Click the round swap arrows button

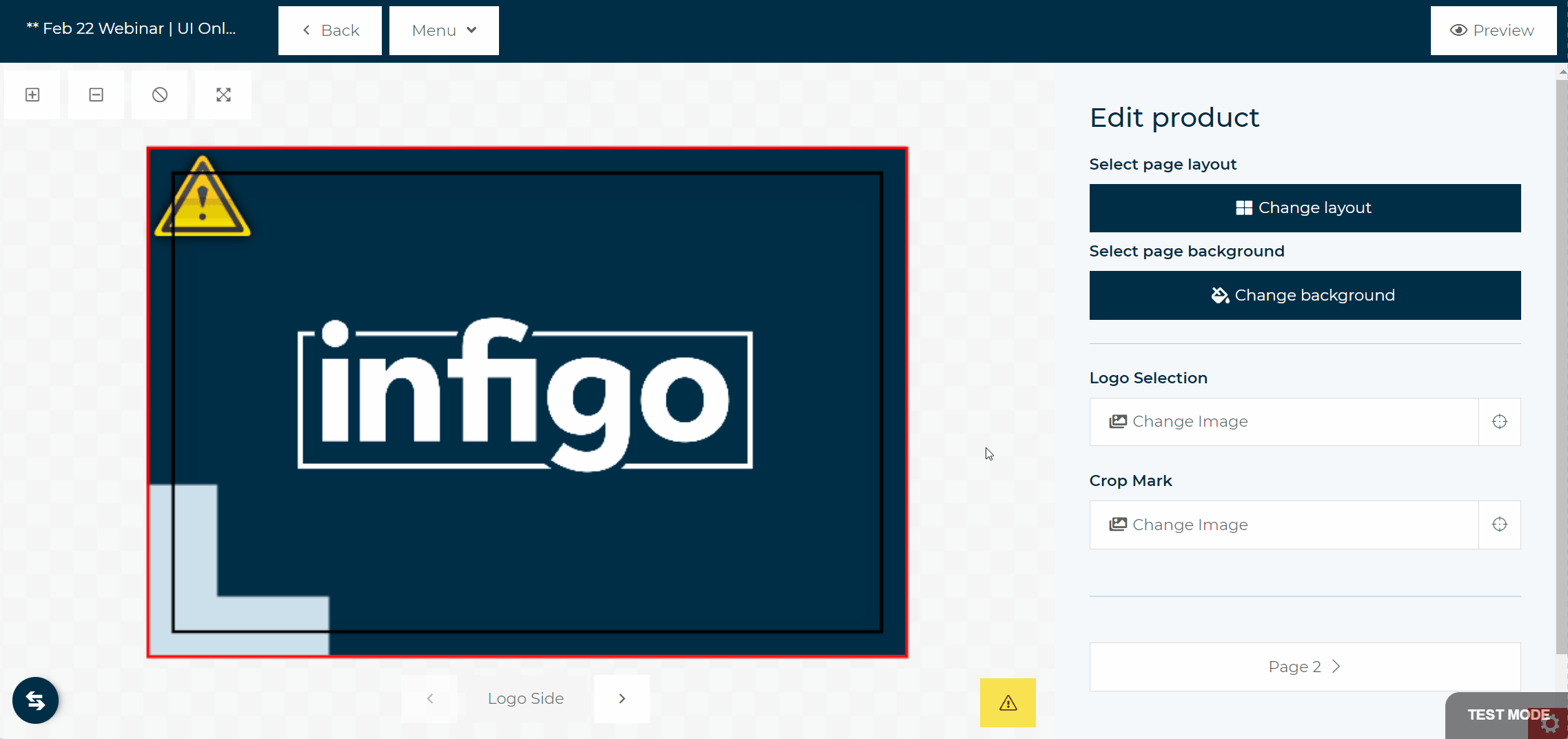tap(35, 700)
